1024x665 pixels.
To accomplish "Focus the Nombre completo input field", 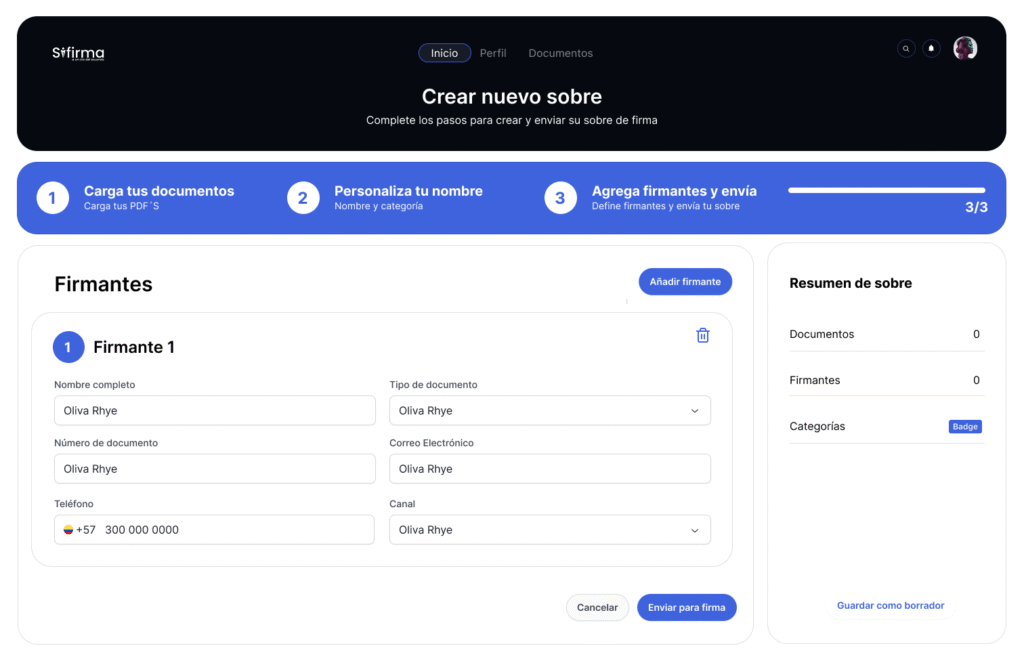I will (214, 410).
